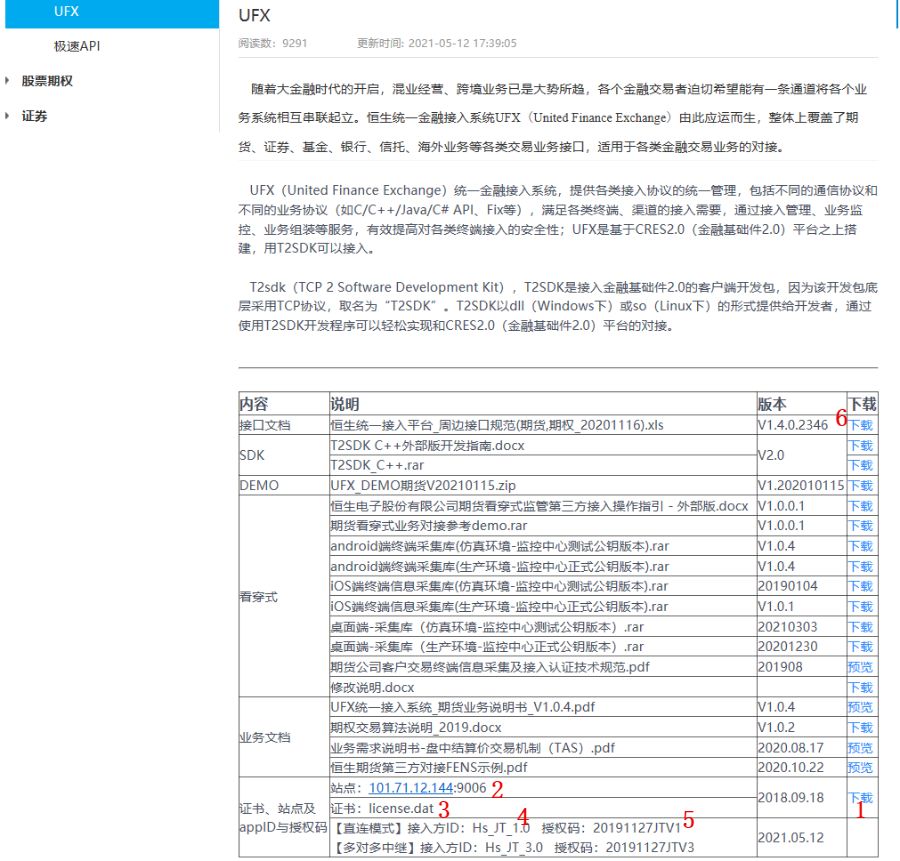Expand the 证券 section in the sidebar
Screen dimensions: 900x861
tap(35, 116)
